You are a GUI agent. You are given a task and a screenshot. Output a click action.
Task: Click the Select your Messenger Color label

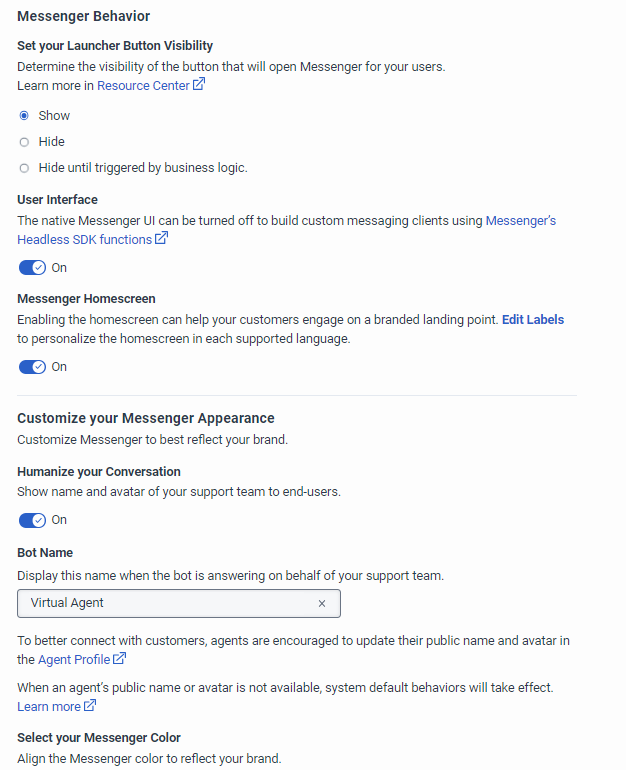point(99,738)
